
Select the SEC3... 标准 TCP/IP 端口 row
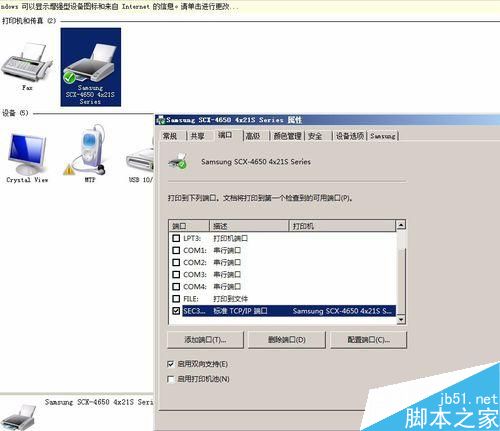289,311
